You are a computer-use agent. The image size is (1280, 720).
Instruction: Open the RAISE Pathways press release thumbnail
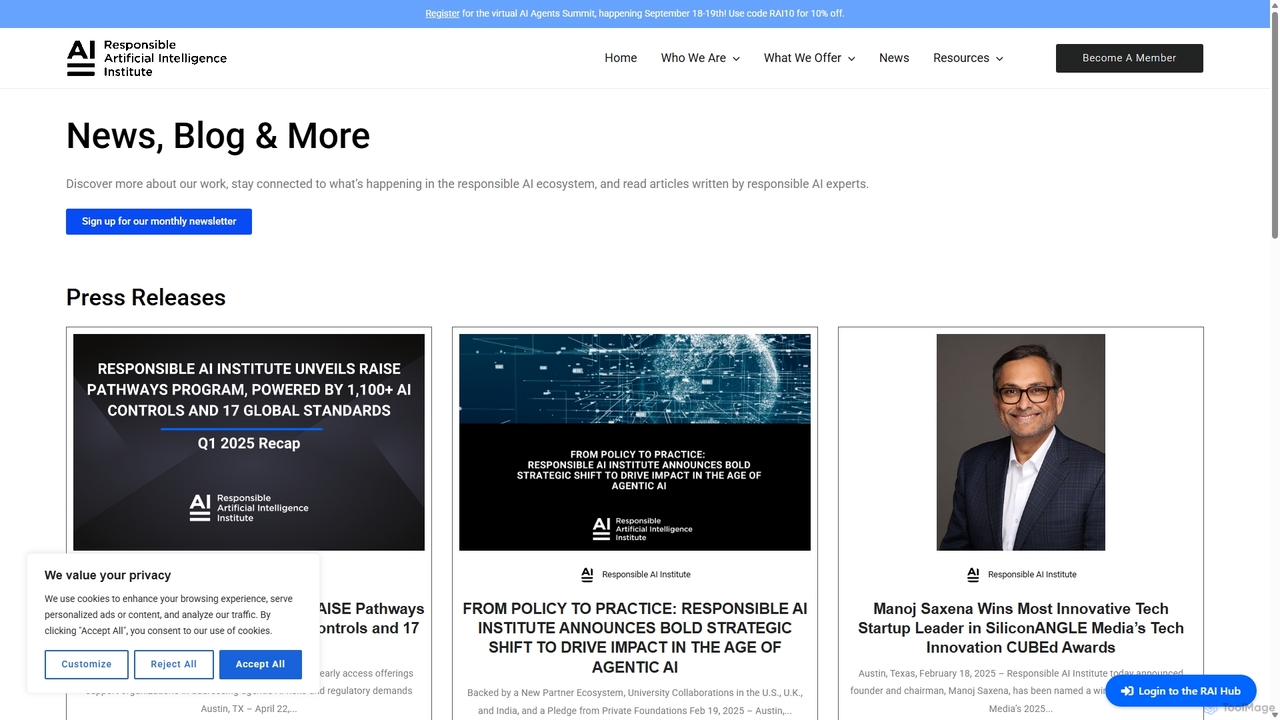(x=249, y=442)
